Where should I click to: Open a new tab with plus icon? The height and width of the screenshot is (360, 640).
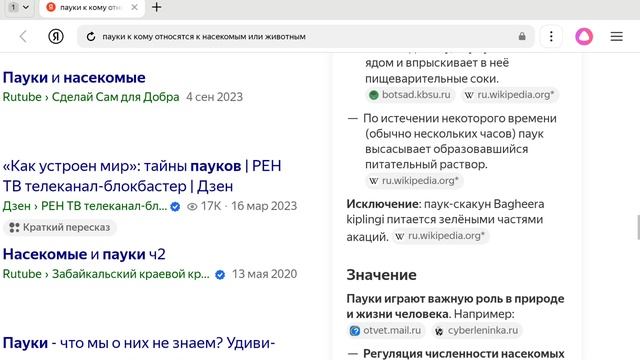(156, 7)
